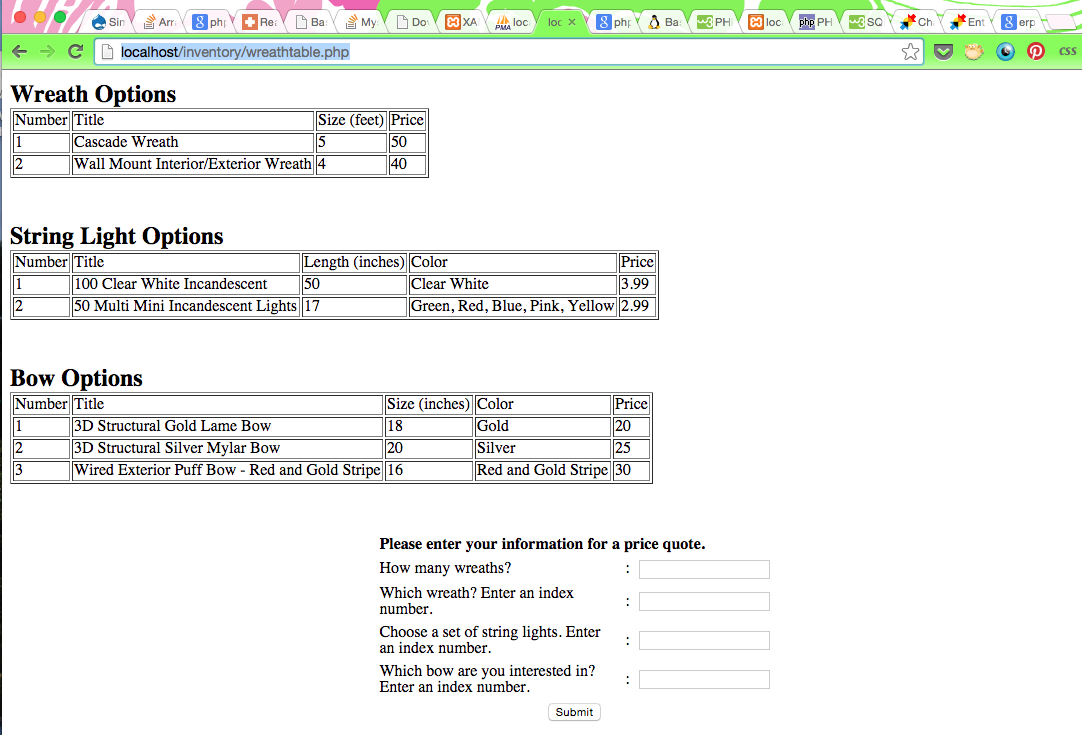
Task: Click the 'Silver' color cell
Action: pyautogui.click(x=542, y=449)
